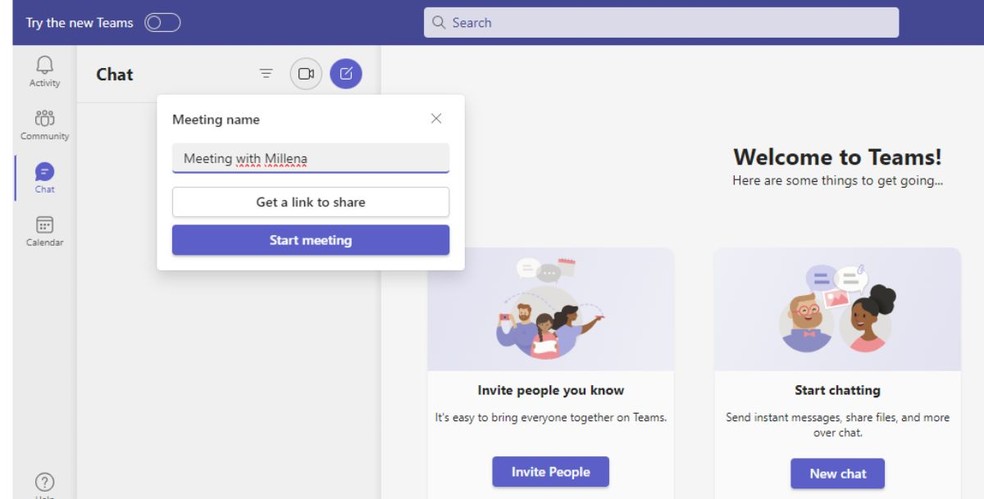This screenshot has width=984, height=499.
Task: Click the Chat panel heading
Action: tap(115, 74)
